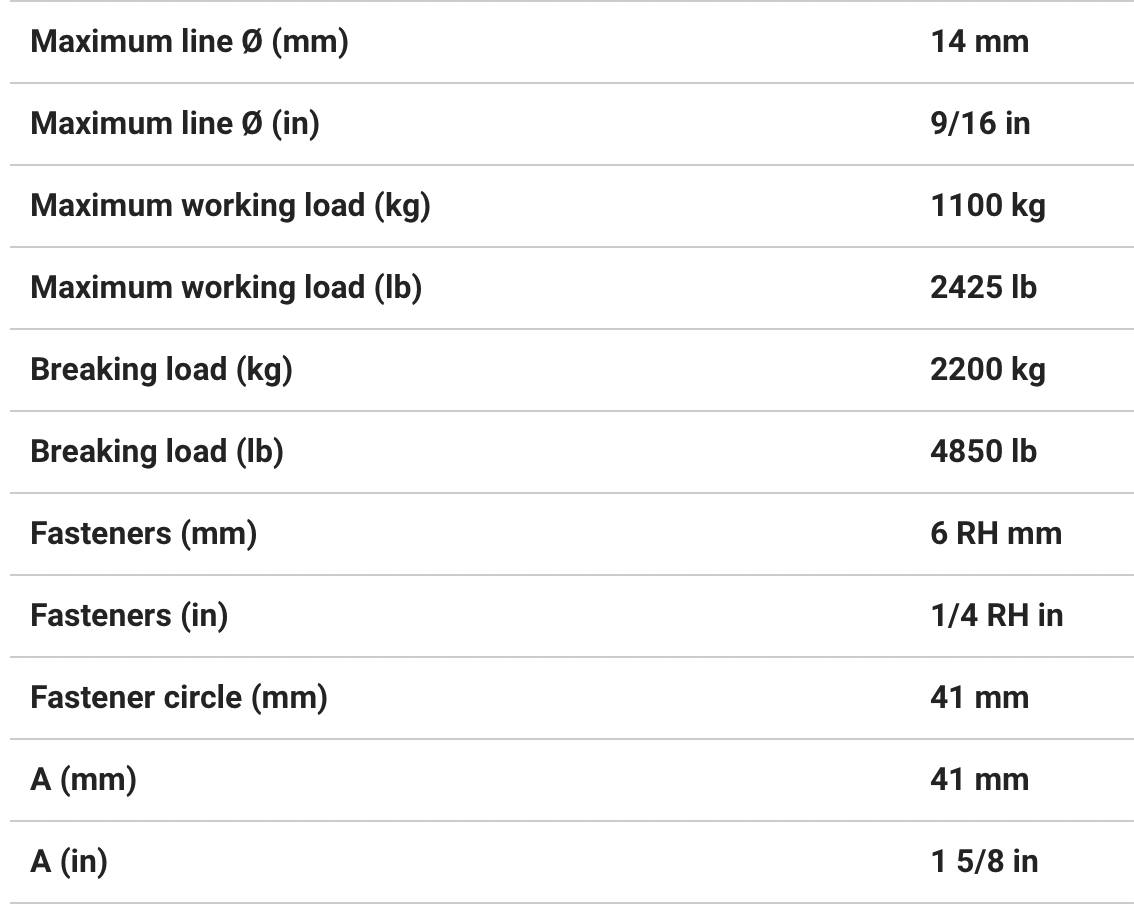Select the 1100 kg value
Screen dimensions: 1134x916
tap(987, 206)
